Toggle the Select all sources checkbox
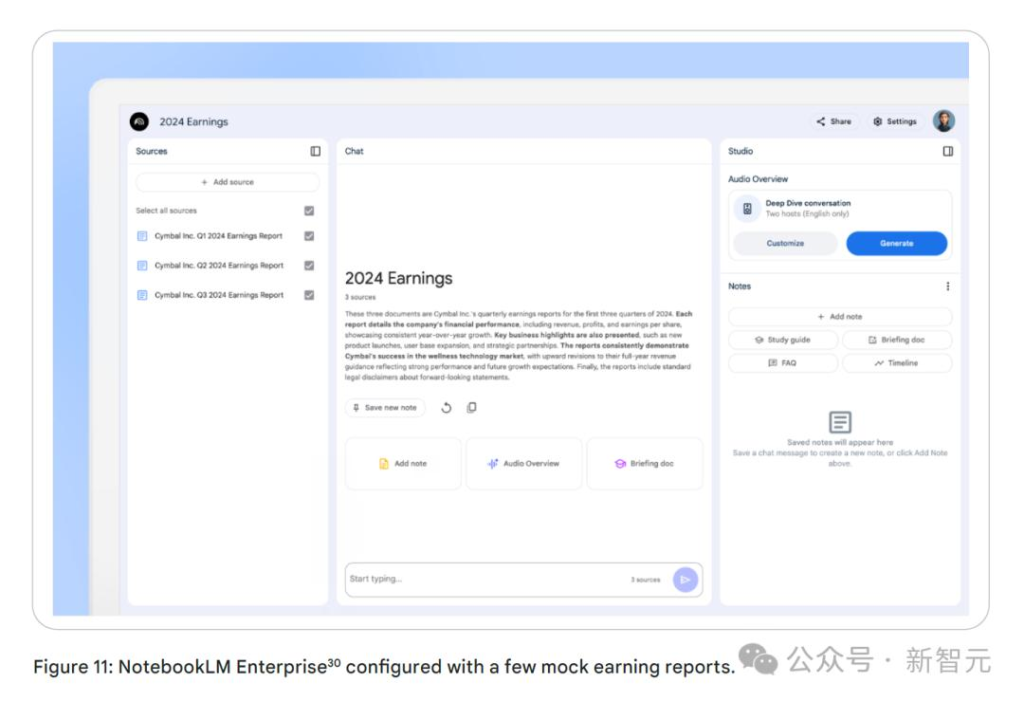 [309, 211]
